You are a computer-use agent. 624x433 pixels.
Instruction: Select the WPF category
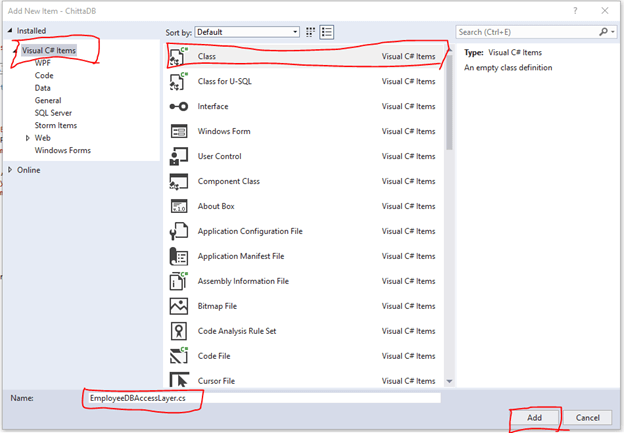point(43,63)
